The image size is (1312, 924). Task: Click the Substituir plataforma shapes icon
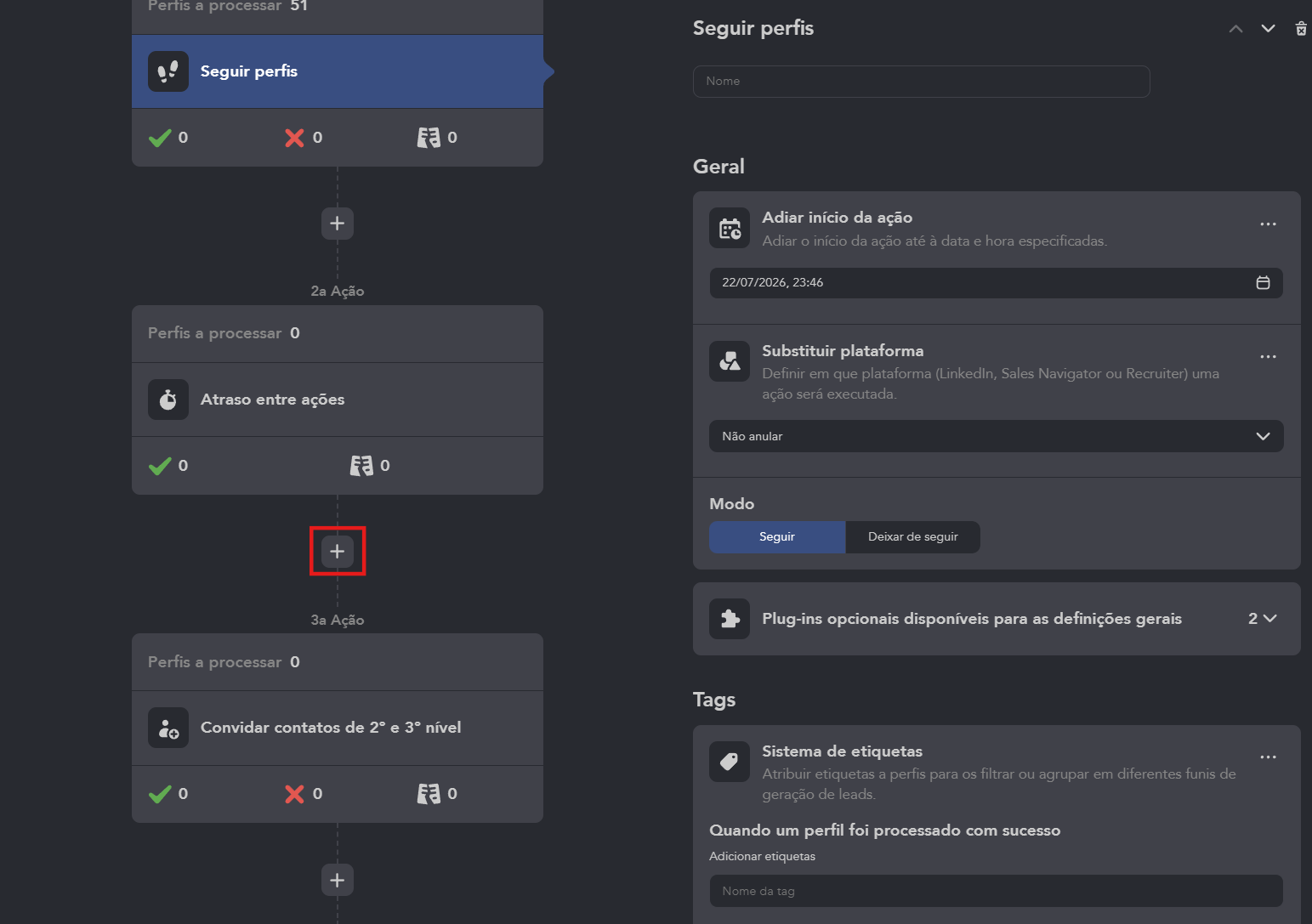tap(730, 361)
